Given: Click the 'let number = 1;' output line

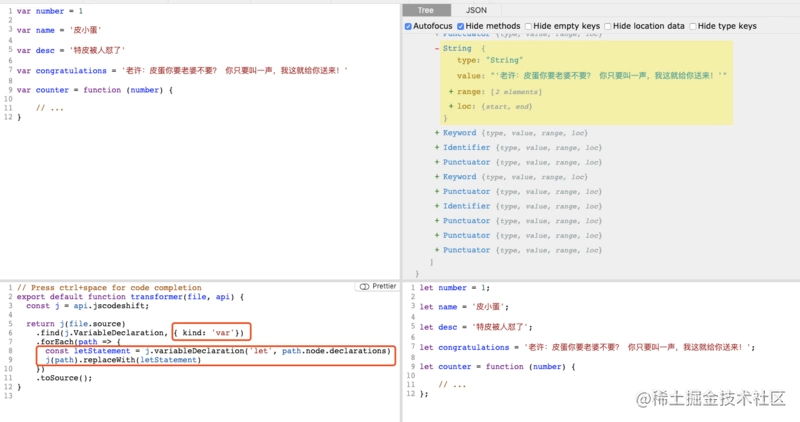Looking at the screenshot, I should tap(455, 288).
